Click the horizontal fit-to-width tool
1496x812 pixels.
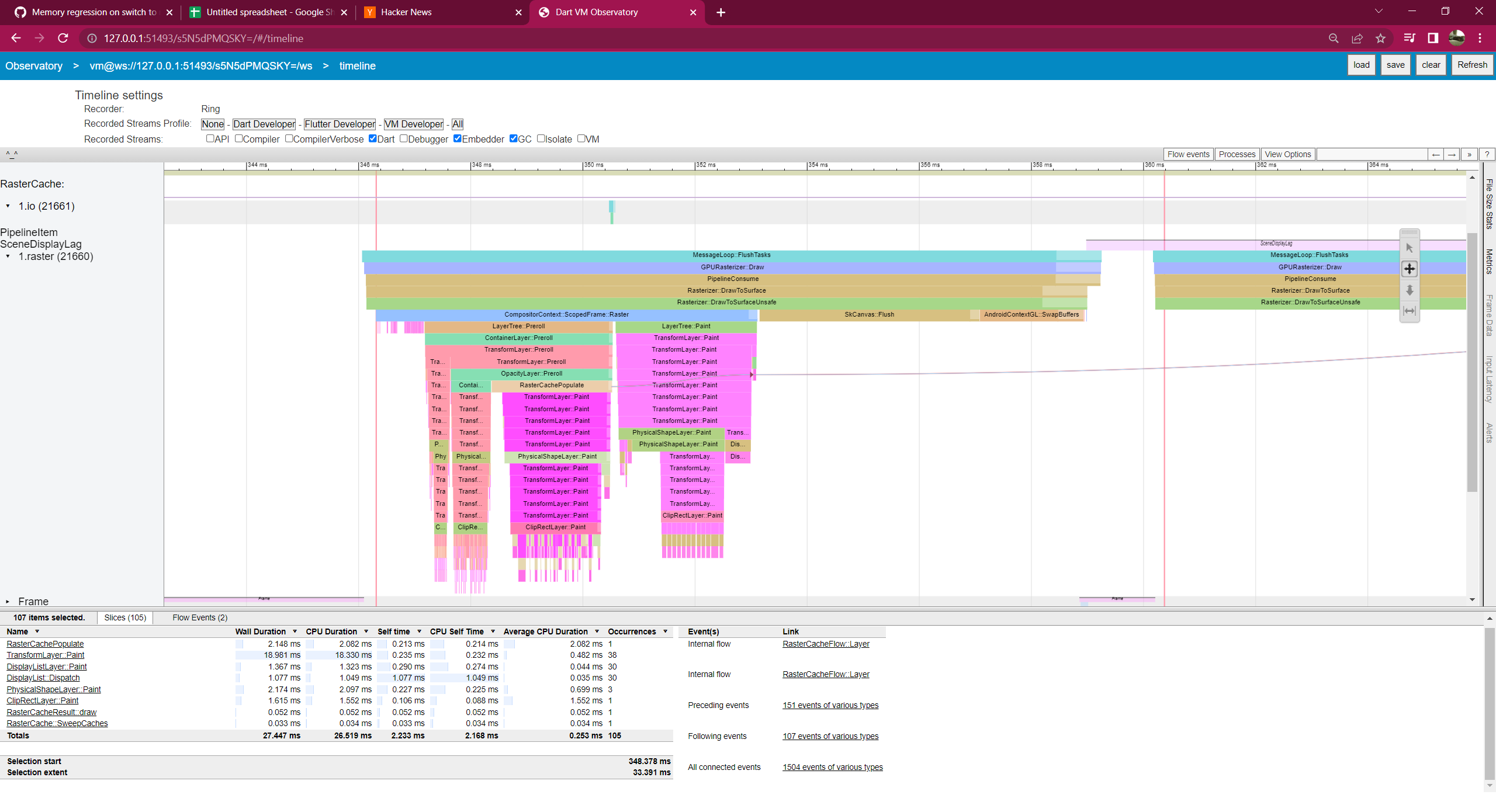click(x=1410, y=311)
